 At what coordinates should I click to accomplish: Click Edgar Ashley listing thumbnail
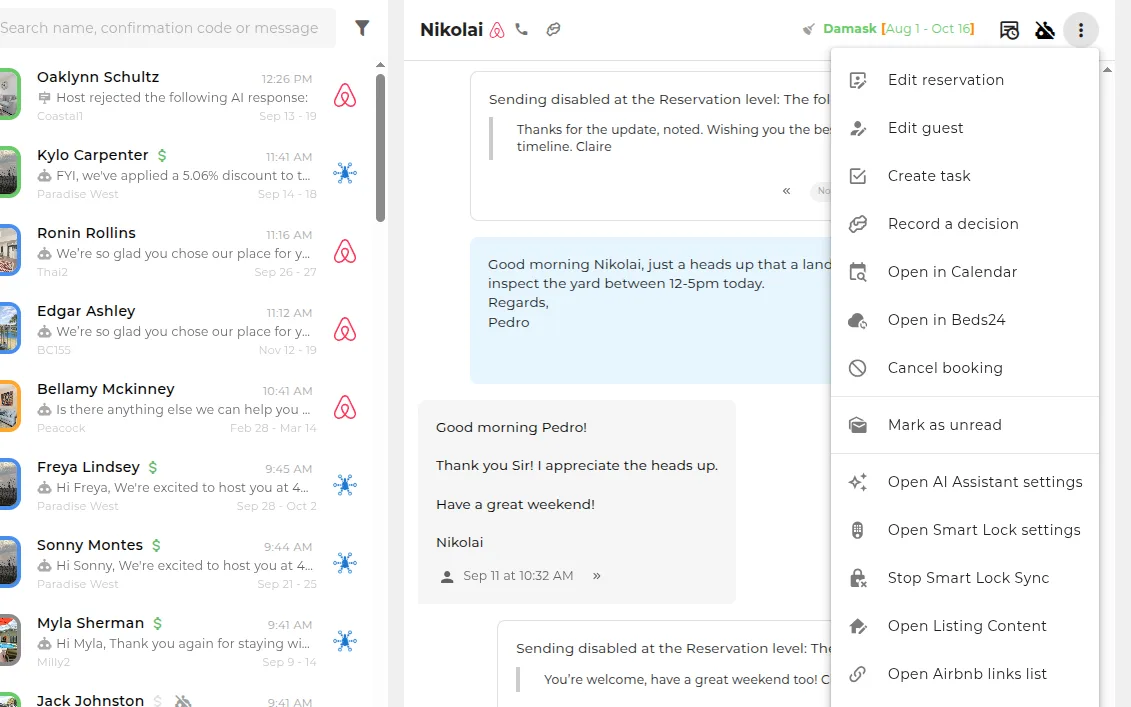click(x=9, y=328)
